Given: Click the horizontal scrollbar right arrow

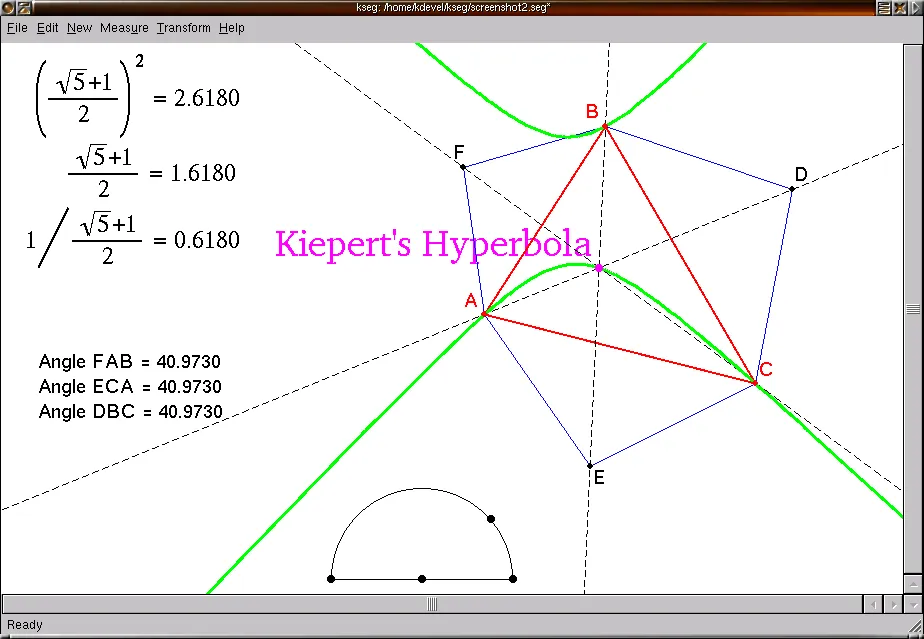Looking at the screenshot, I should point(893,604).
